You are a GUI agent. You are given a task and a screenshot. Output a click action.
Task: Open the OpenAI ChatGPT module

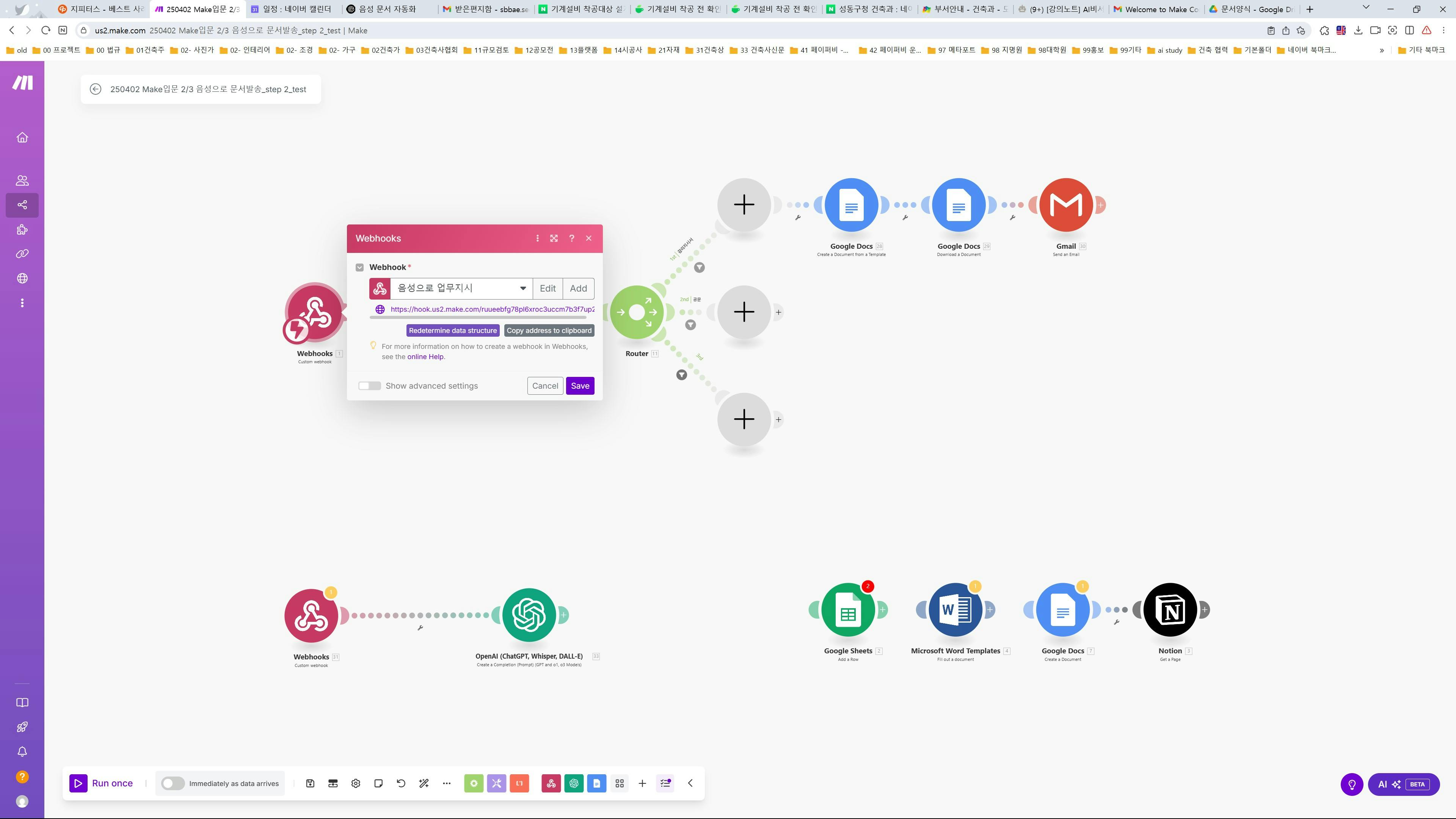click(529, 615)
